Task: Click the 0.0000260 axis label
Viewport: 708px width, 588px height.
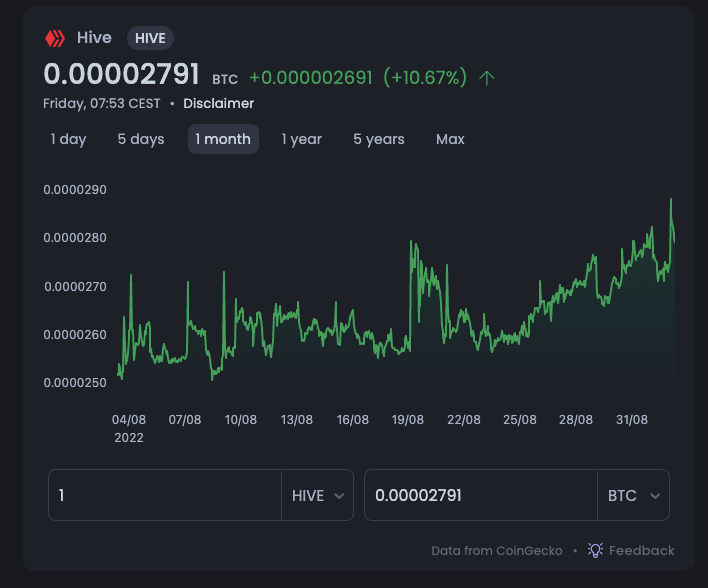Action: click(75, 335)
